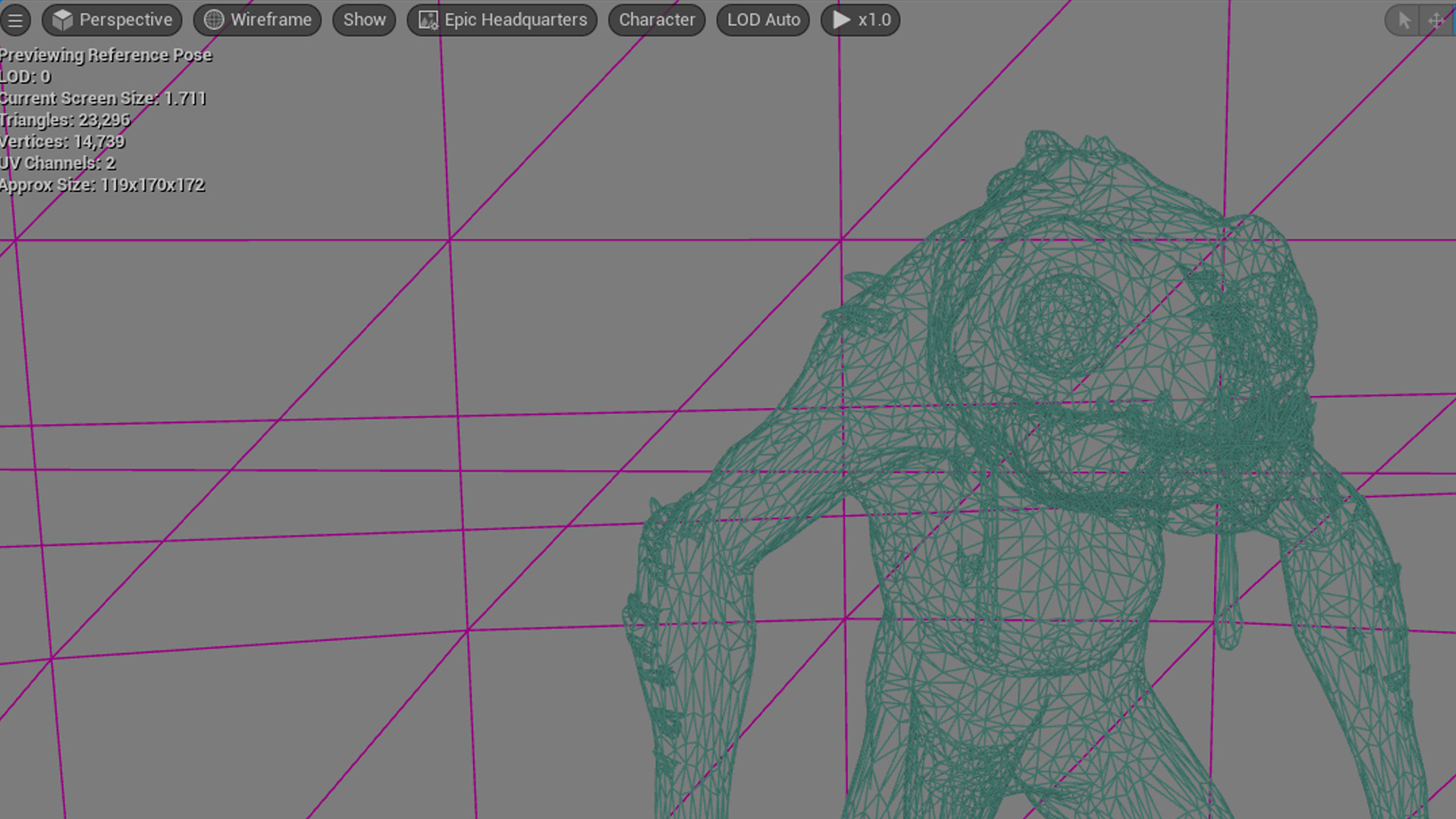Image resolution: width=1456 pixels, height=819 pixels.
Task: Click the Approx Size readout text
Action: point(102,186)
